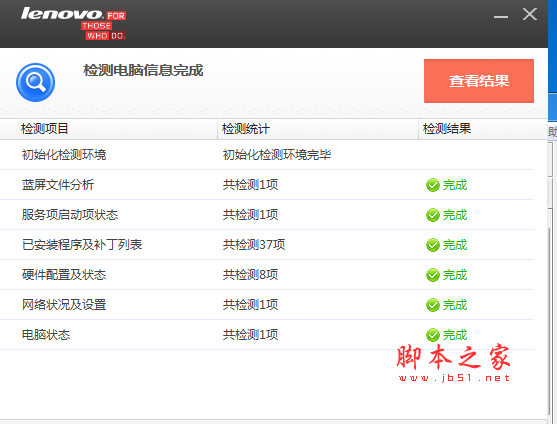Click the blue magnifier scan icon
This screenshot has height=424, width=557.
36,82
